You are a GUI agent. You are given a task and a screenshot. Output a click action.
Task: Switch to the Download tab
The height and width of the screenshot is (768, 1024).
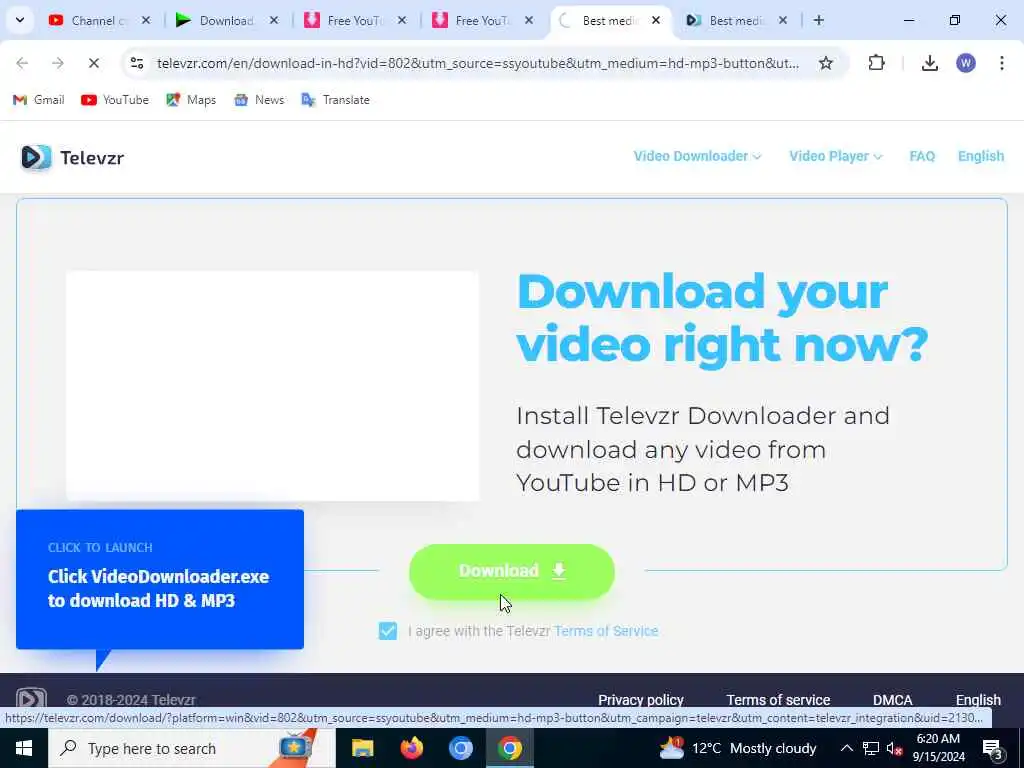pyautogui.click(x=226, y=20)
